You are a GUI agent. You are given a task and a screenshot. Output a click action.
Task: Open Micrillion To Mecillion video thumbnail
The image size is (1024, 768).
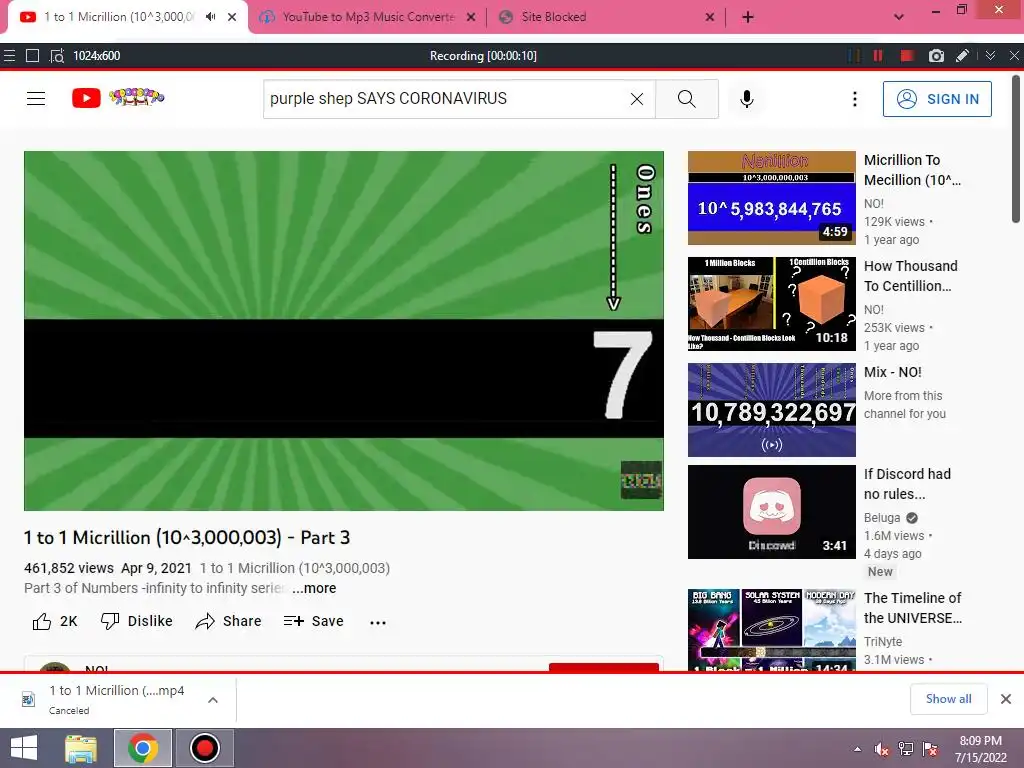tap(771, 198)
